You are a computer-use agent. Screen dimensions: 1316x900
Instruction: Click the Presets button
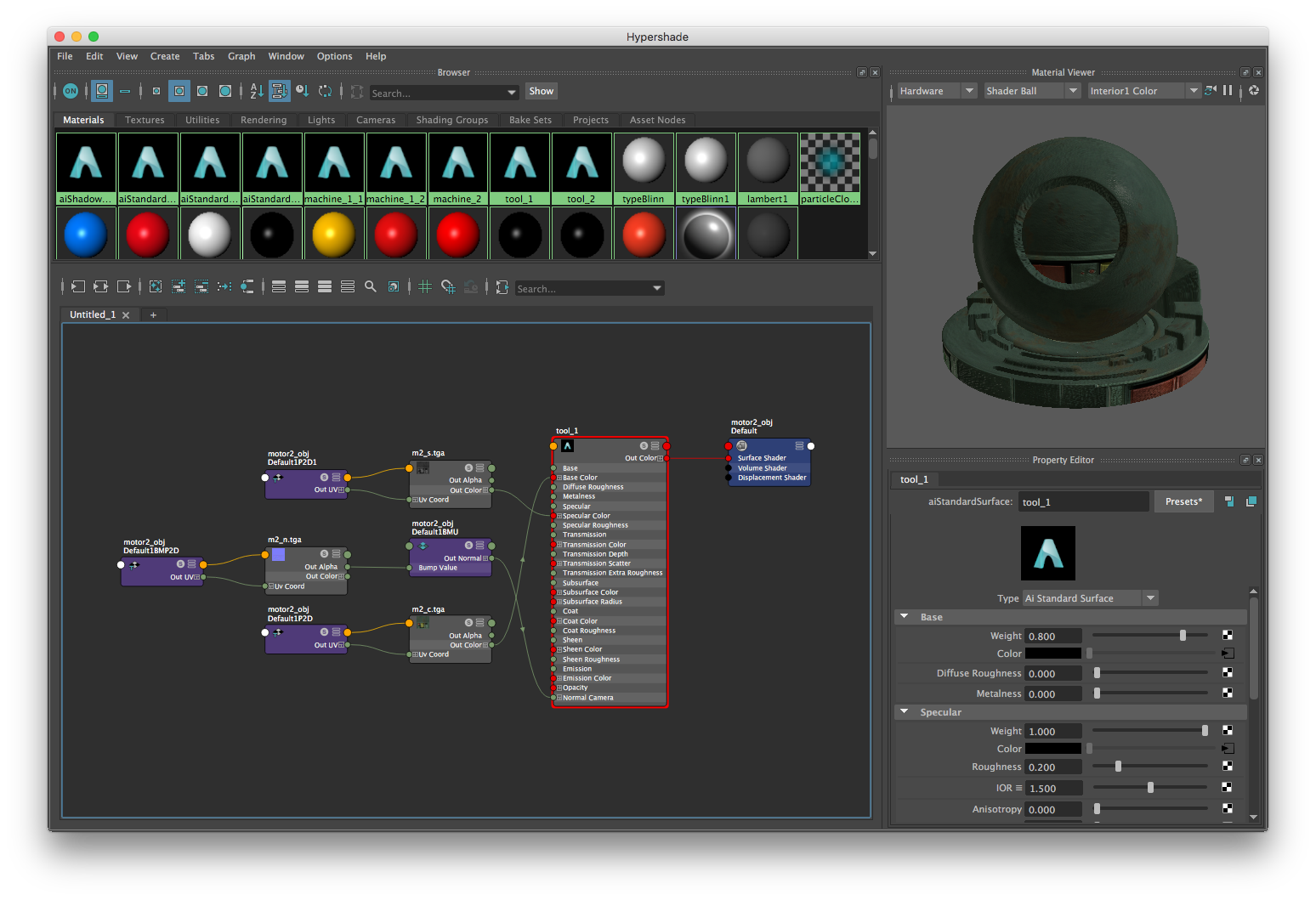click(x=1183, y=501)
